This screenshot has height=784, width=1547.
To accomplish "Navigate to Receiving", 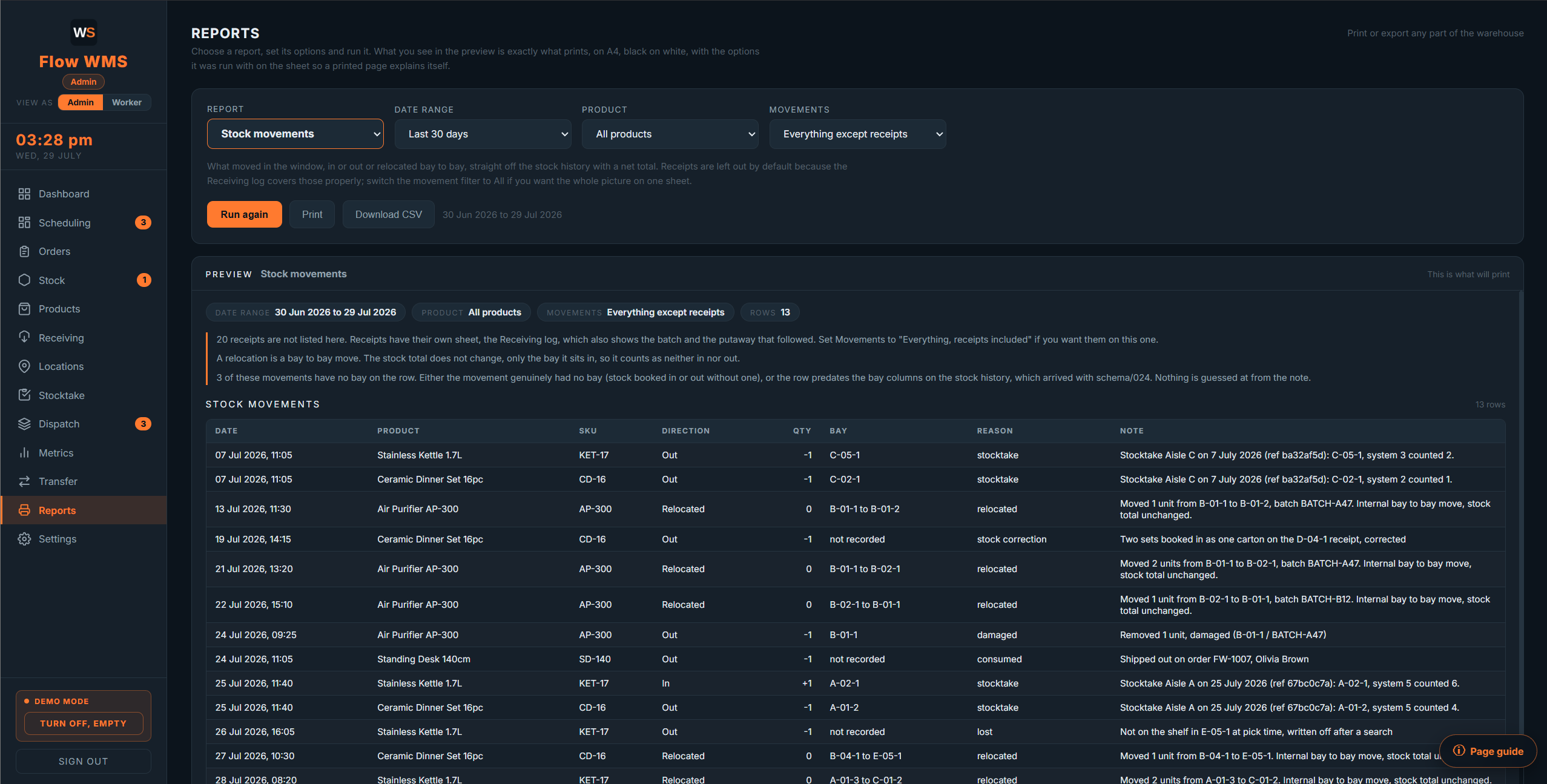I will click(84, 338).
